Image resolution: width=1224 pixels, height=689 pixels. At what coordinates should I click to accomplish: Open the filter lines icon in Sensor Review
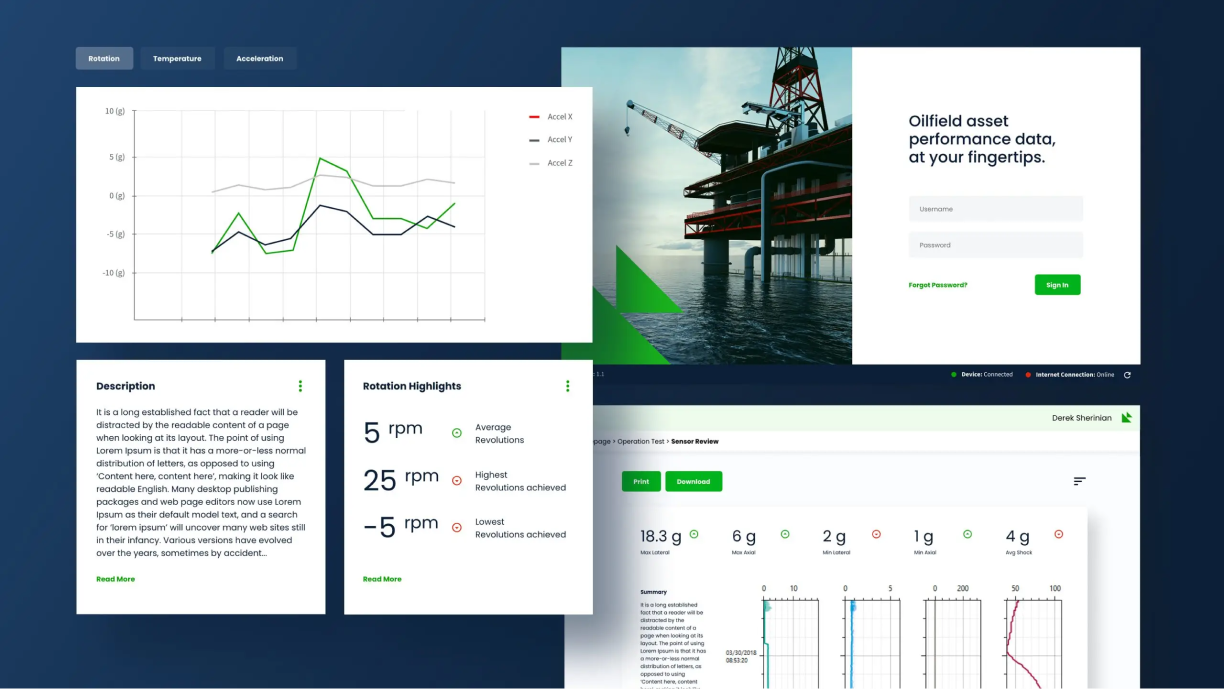(1079, 481)
